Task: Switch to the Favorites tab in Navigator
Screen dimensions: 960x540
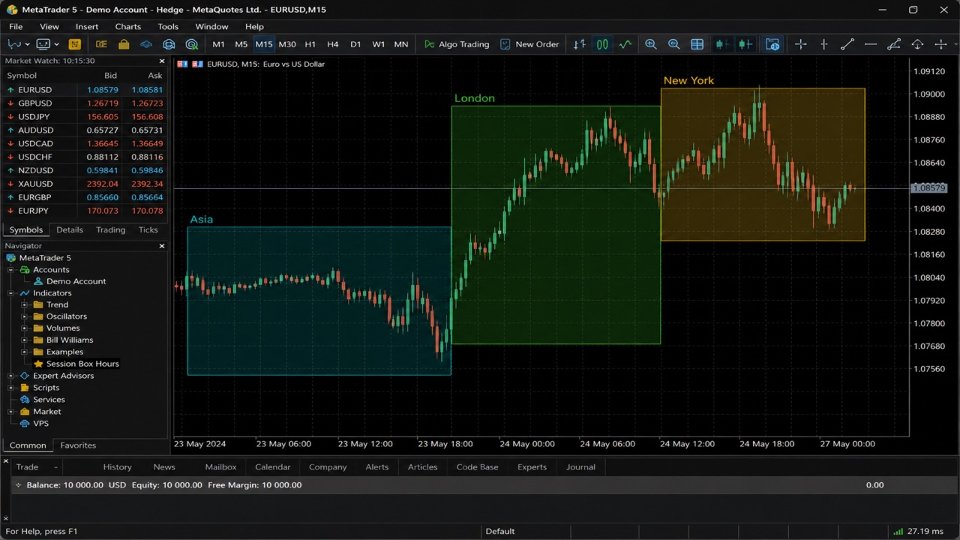Action: (78, 445)
